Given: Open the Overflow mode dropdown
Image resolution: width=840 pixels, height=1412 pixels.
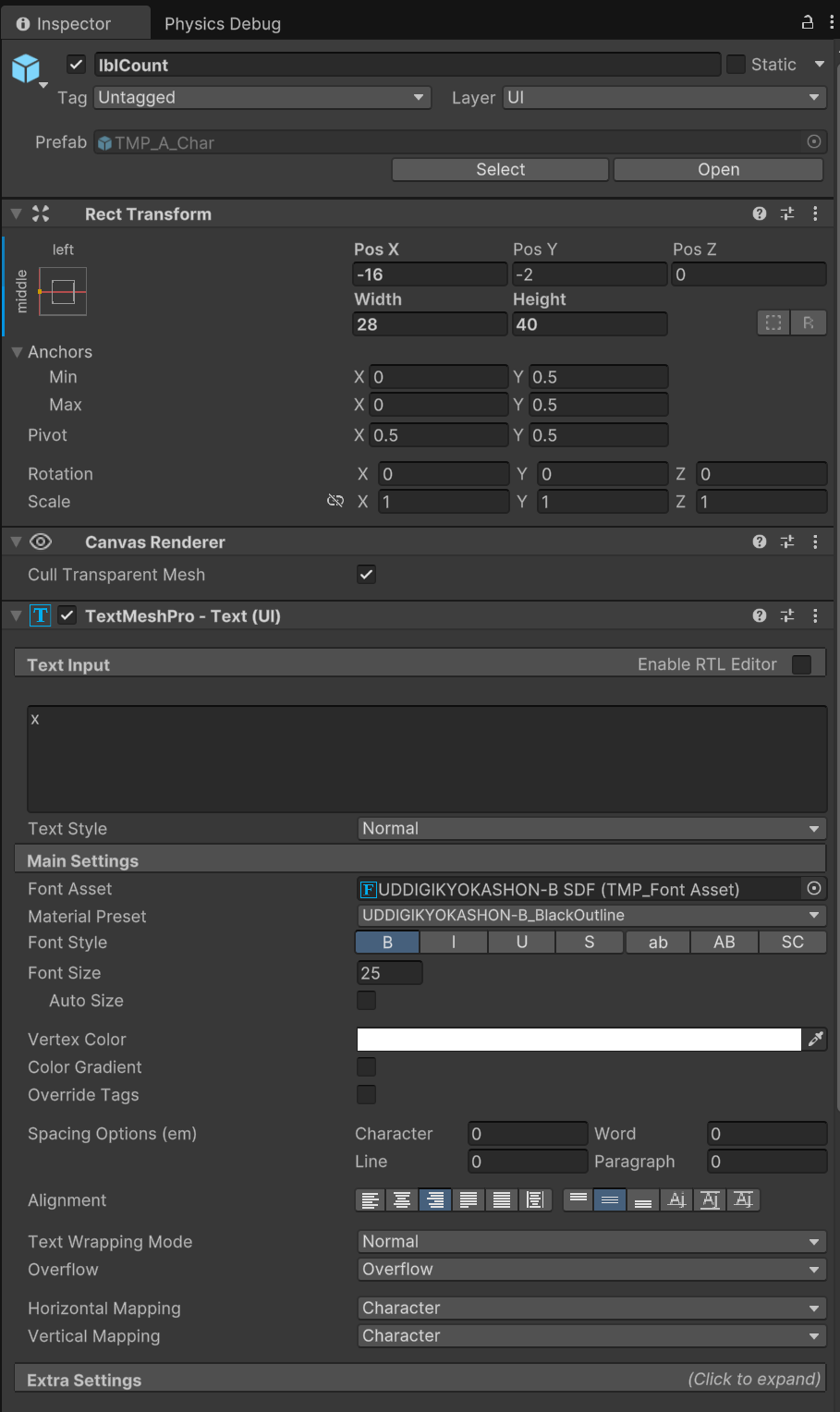Looking at the screenshot, I should [591, 1269].
